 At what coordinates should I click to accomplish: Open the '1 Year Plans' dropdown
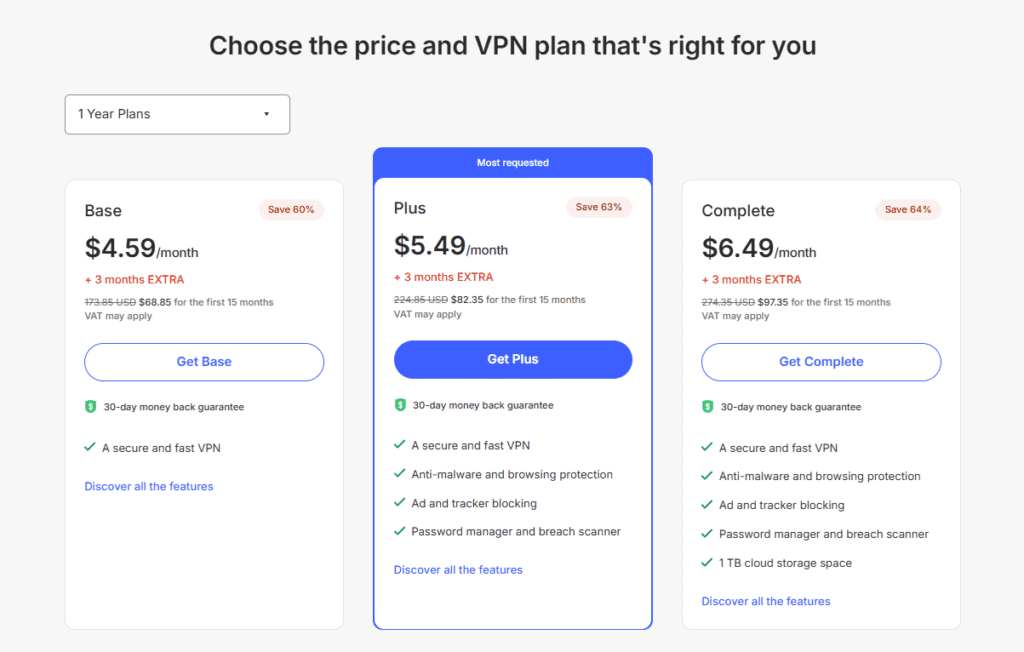tap(177, 114)
